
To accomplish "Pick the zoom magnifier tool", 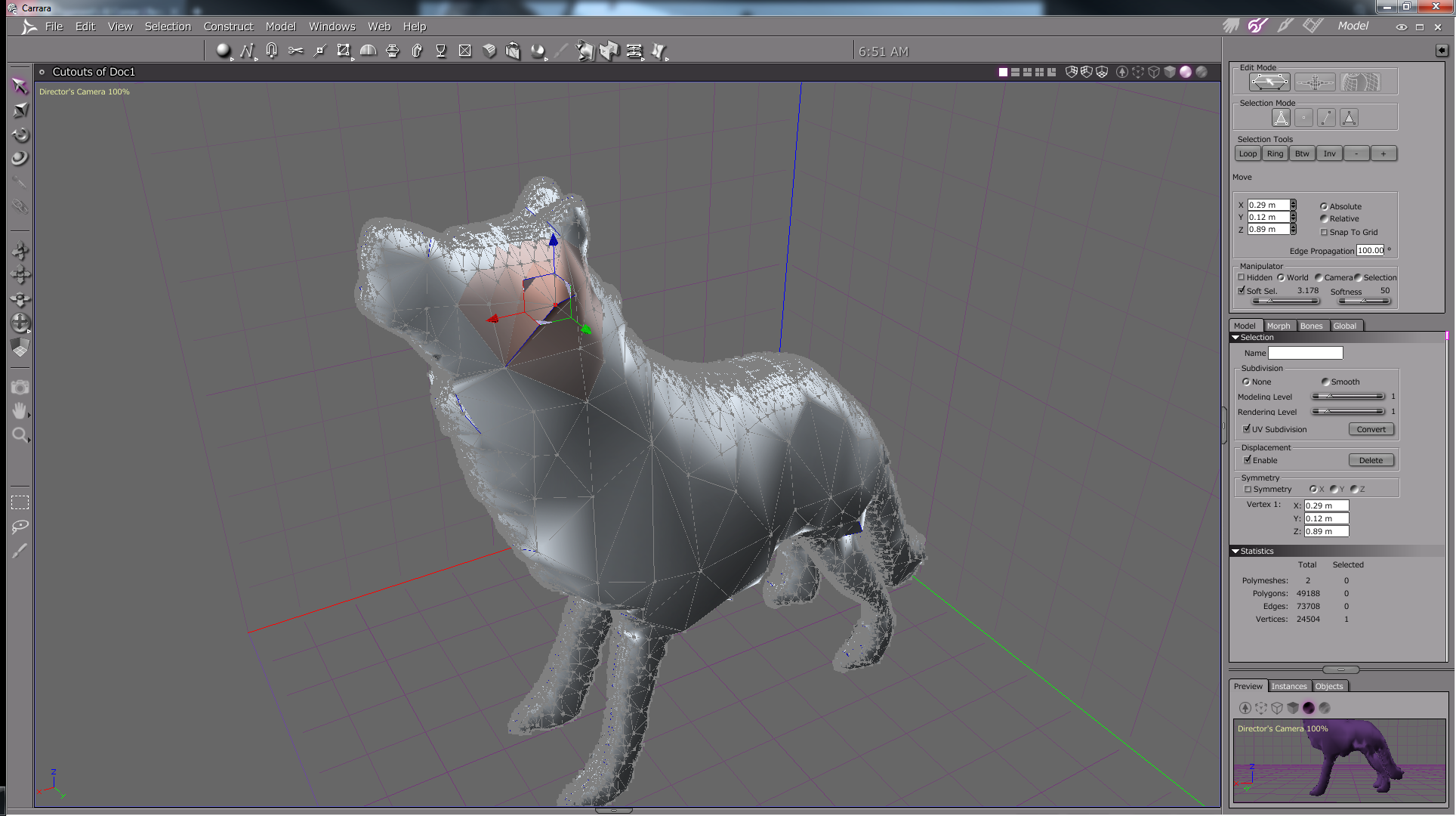I will [20, 434].
